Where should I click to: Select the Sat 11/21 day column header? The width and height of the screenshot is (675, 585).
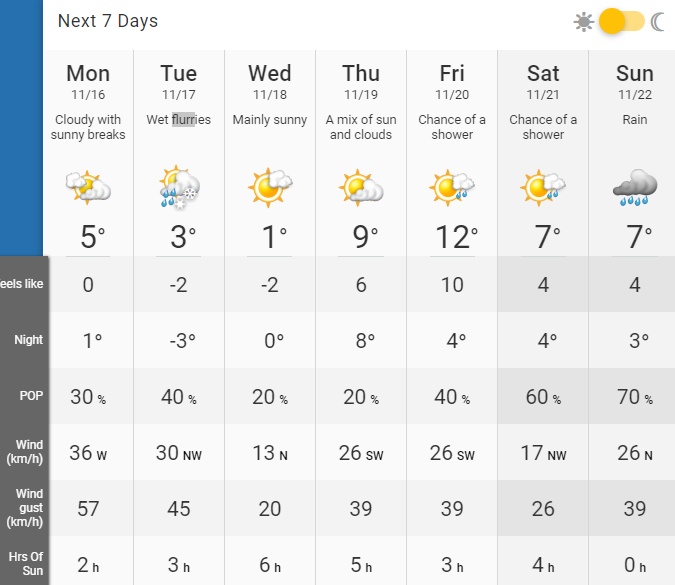coord(543,82)
